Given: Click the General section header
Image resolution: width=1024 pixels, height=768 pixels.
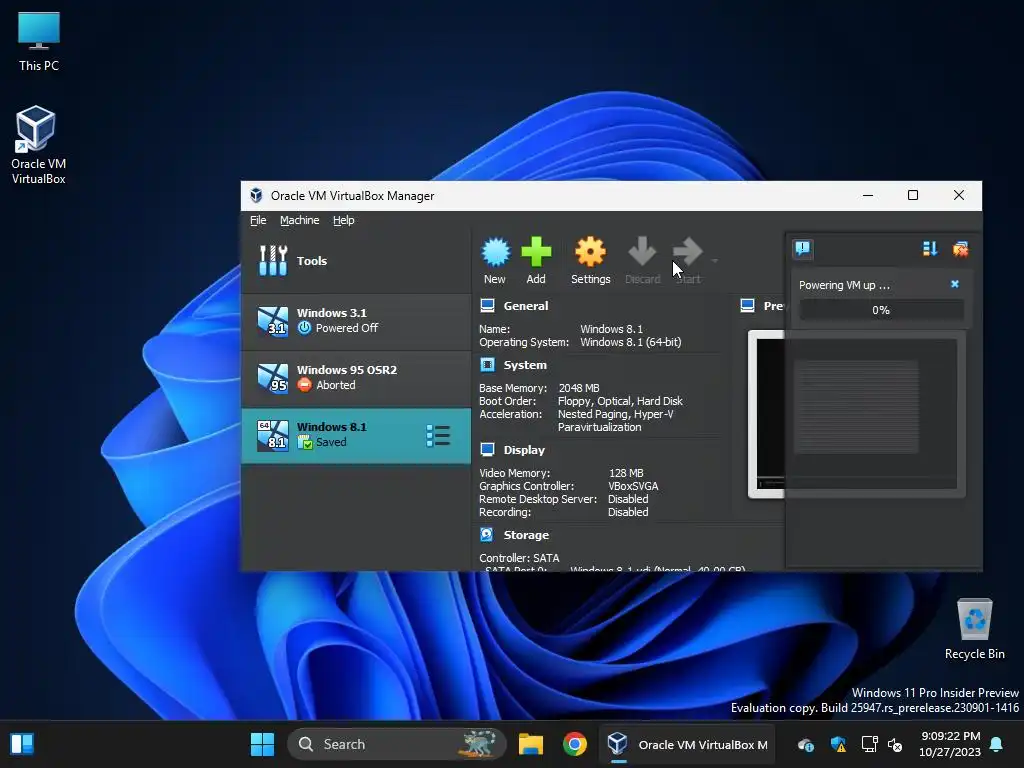Looking at the screenshot, I should [x=526, y=306].
